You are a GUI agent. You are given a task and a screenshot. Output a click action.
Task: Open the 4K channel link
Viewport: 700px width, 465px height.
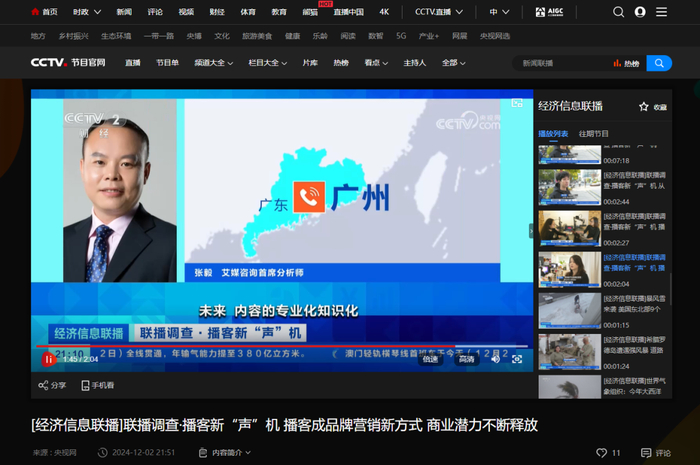coord(384,12)
